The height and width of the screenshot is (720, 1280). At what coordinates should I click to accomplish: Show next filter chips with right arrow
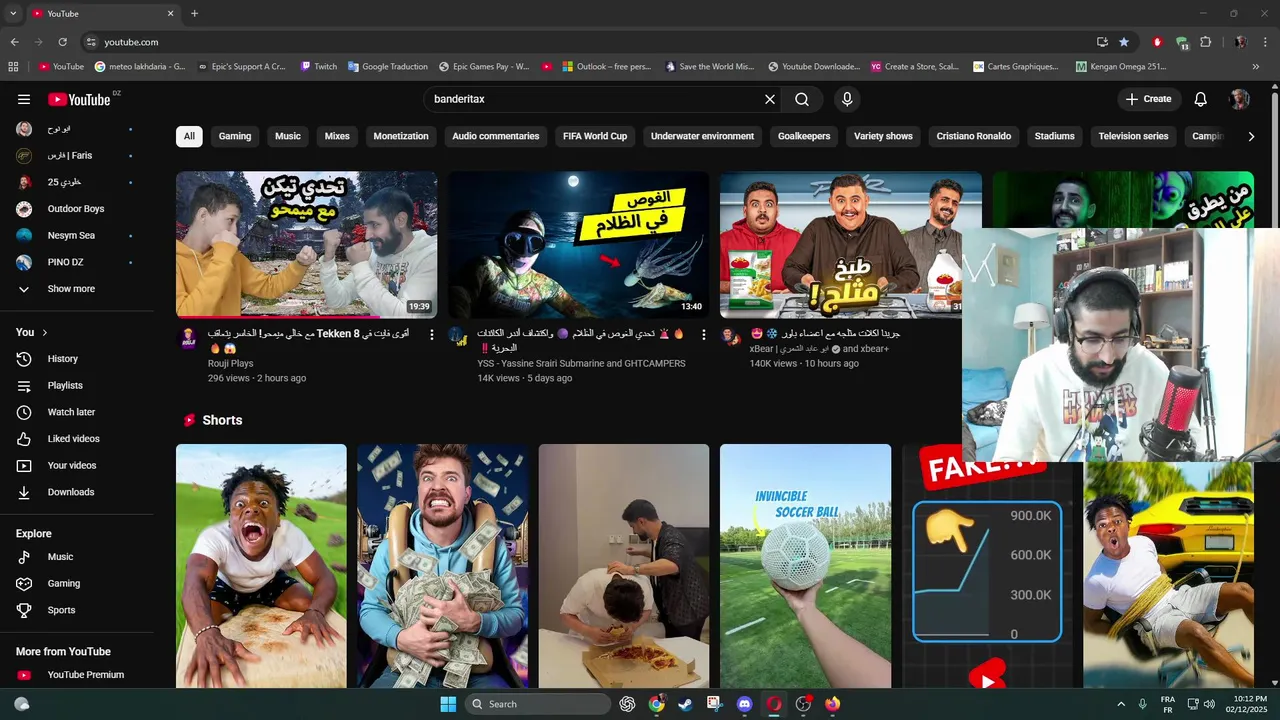coord(1251,136)
